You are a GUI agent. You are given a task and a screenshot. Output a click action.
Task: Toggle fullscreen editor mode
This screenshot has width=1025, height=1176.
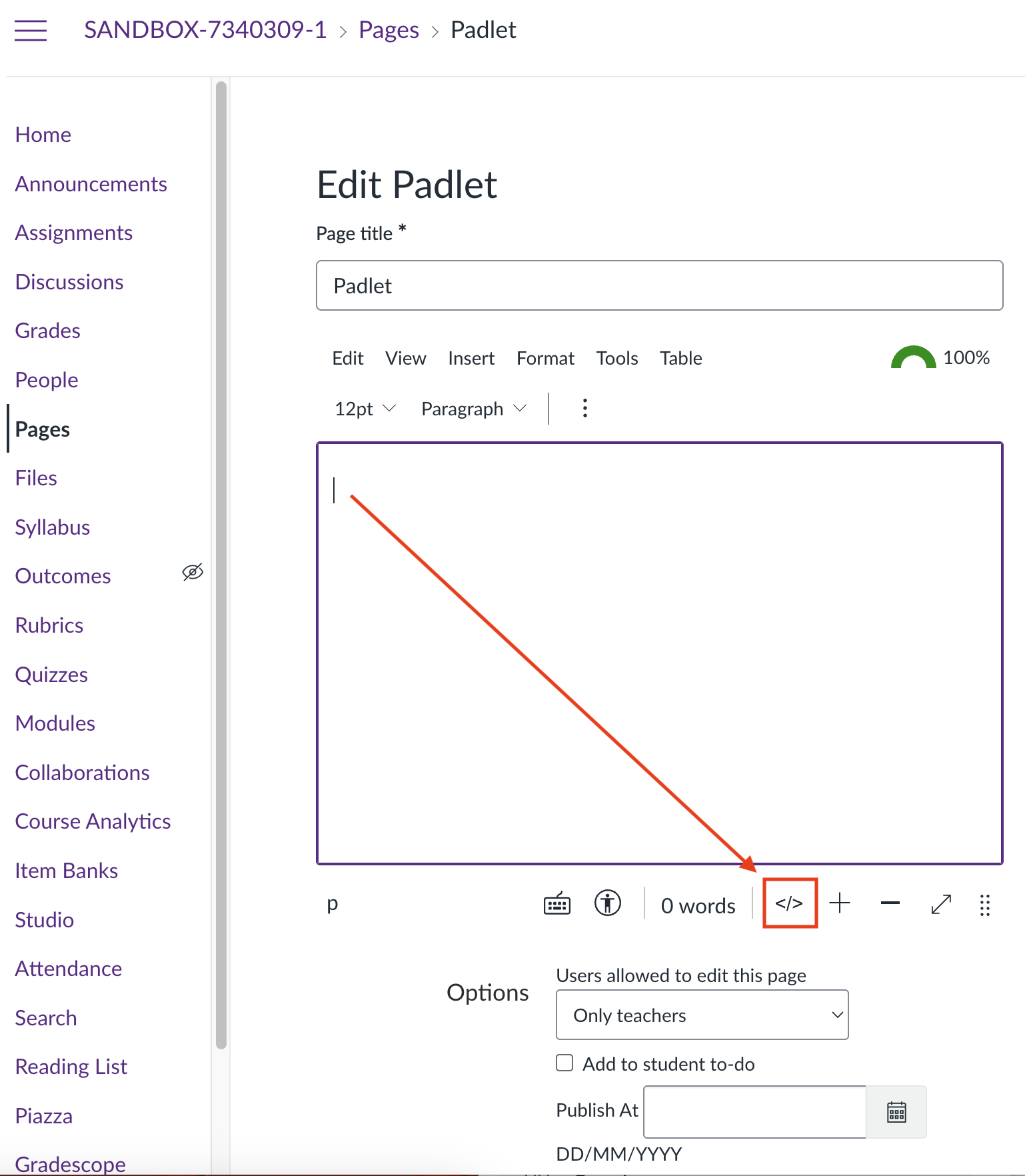click(940, 905)
